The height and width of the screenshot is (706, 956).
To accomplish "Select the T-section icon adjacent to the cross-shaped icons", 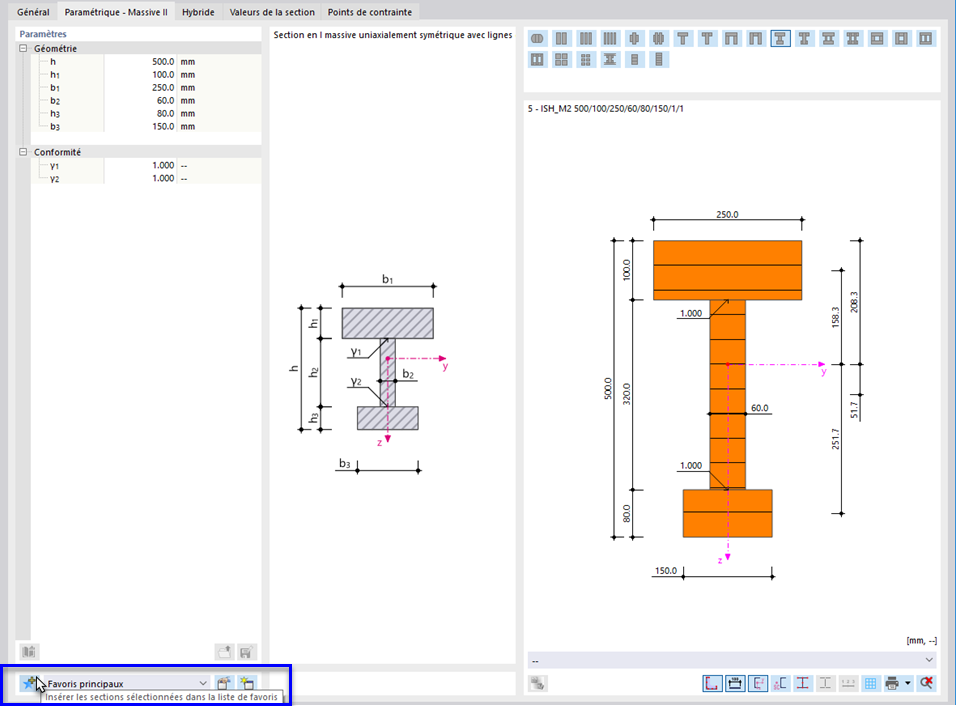I will [683, 39].
